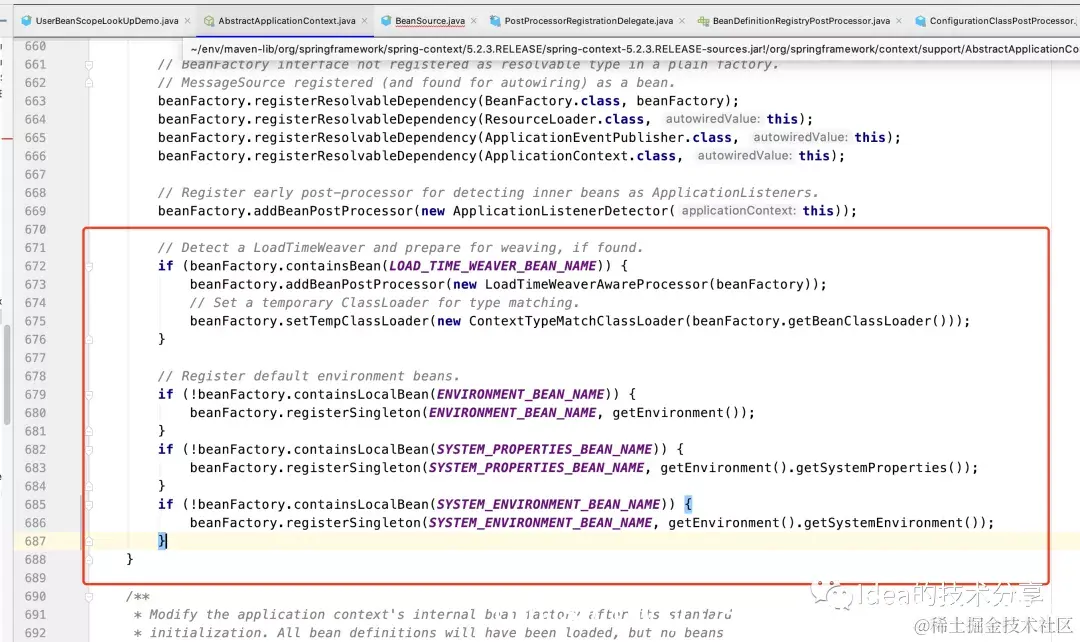Click the ConfigurationClassPostProcessor tab file icon
The width and height of the screenshot is (1080, 642).
click(x=920, y=21)
